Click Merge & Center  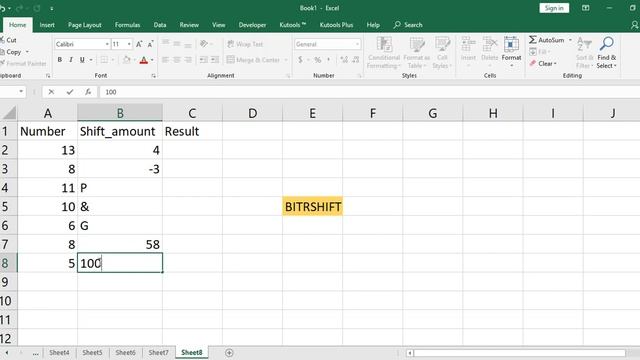(253, 60)
